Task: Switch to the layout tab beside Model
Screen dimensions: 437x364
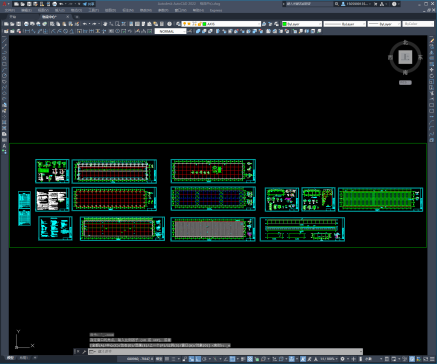Action: point(23,358)
